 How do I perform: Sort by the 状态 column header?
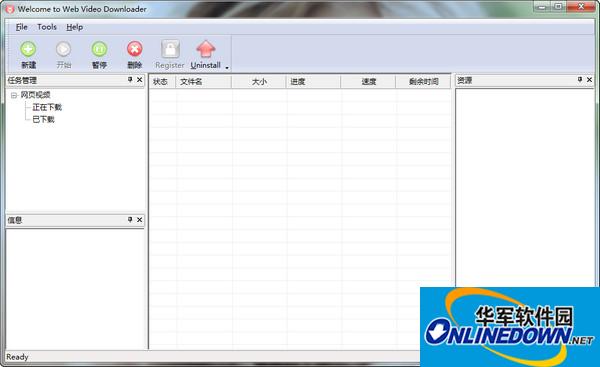pos(162,82)
